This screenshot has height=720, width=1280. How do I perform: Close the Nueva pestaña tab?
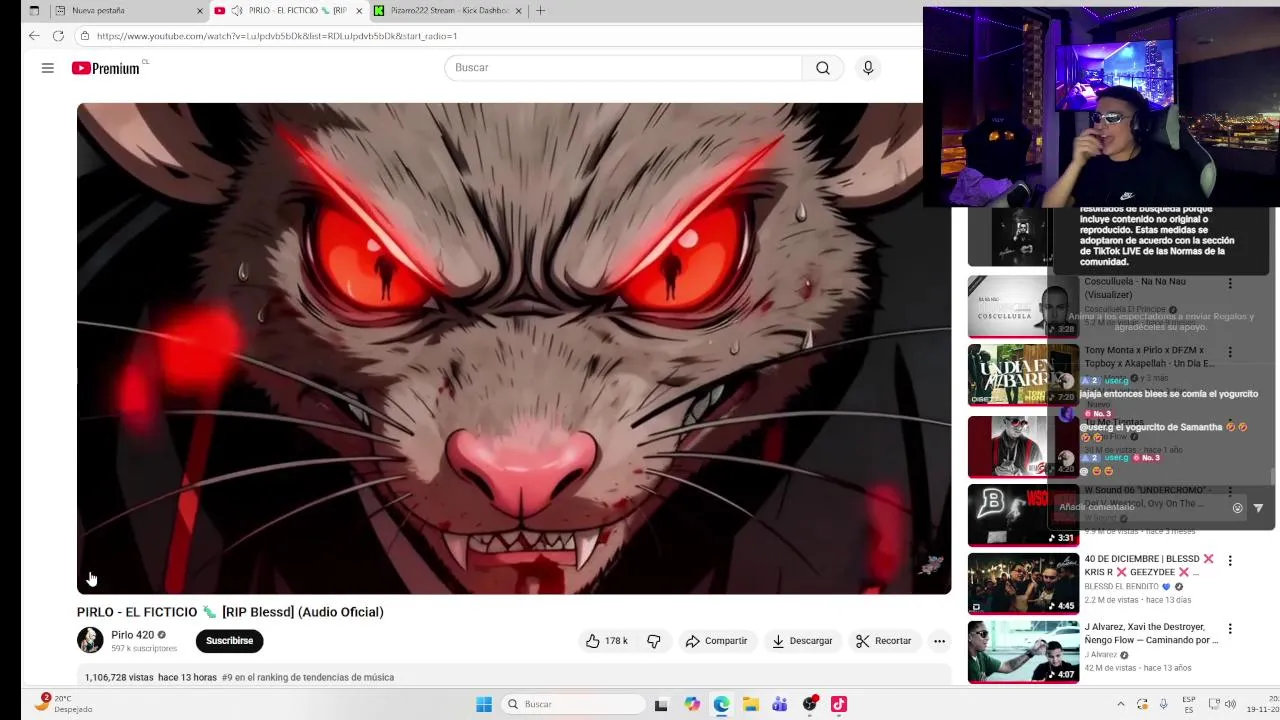pyautogui.click(x=199, y=11)
